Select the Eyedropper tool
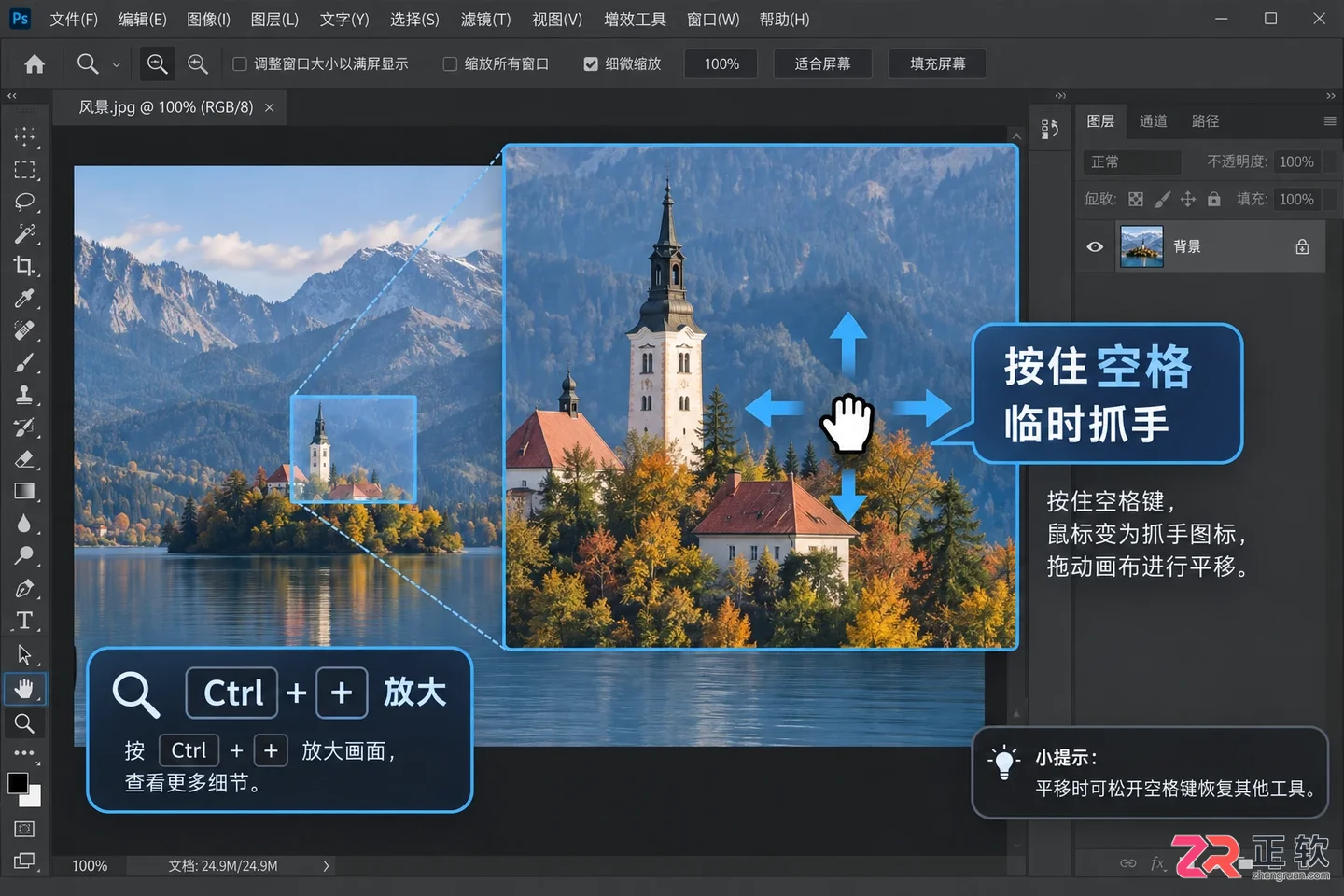This screenshot has width=1344, height=896. [24, 298]
